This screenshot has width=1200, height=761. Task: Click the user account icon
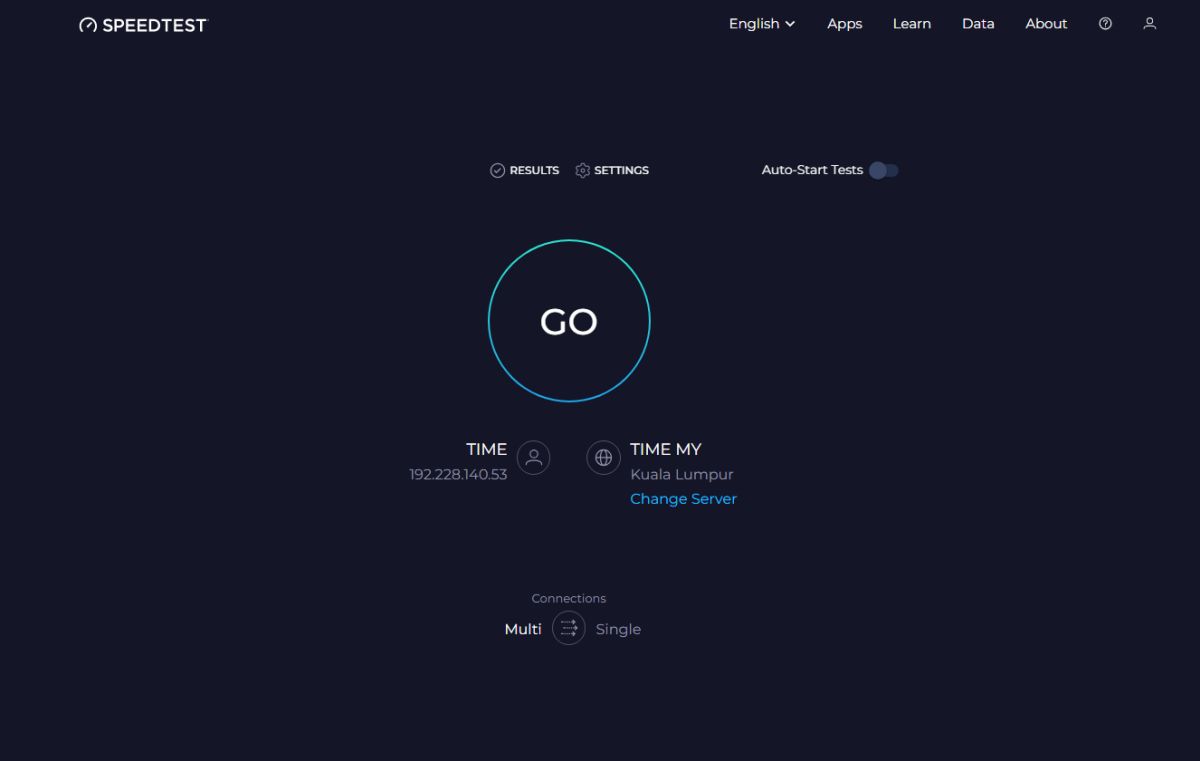click(1148, 23)
